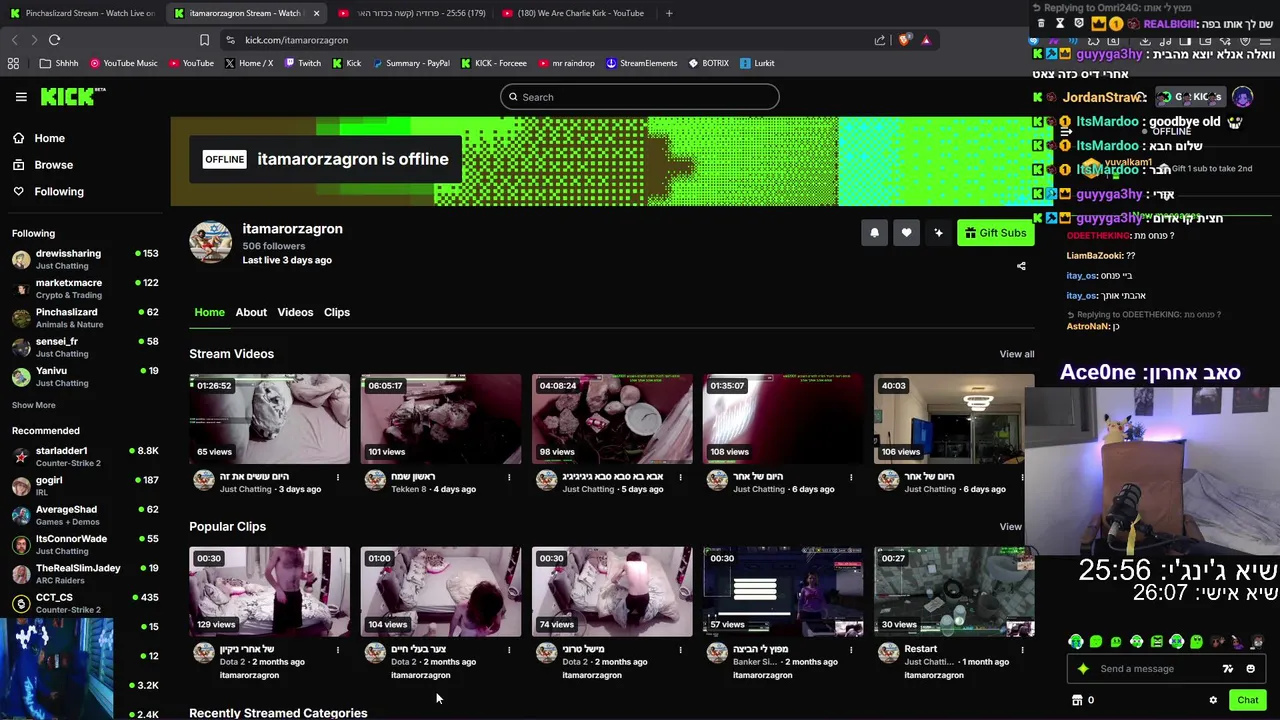Play the 01:26:52 stream video thumbnail
1280x720 pixels.
click(270, 419)
